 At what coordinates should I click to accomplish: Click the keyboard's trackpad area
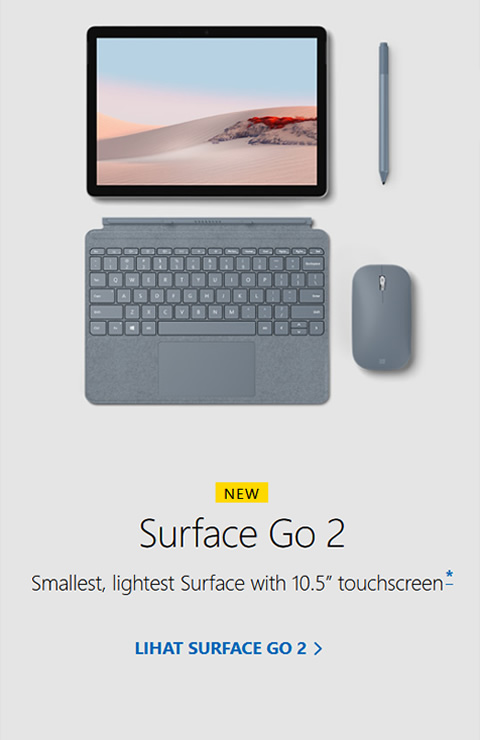(207, 369)
